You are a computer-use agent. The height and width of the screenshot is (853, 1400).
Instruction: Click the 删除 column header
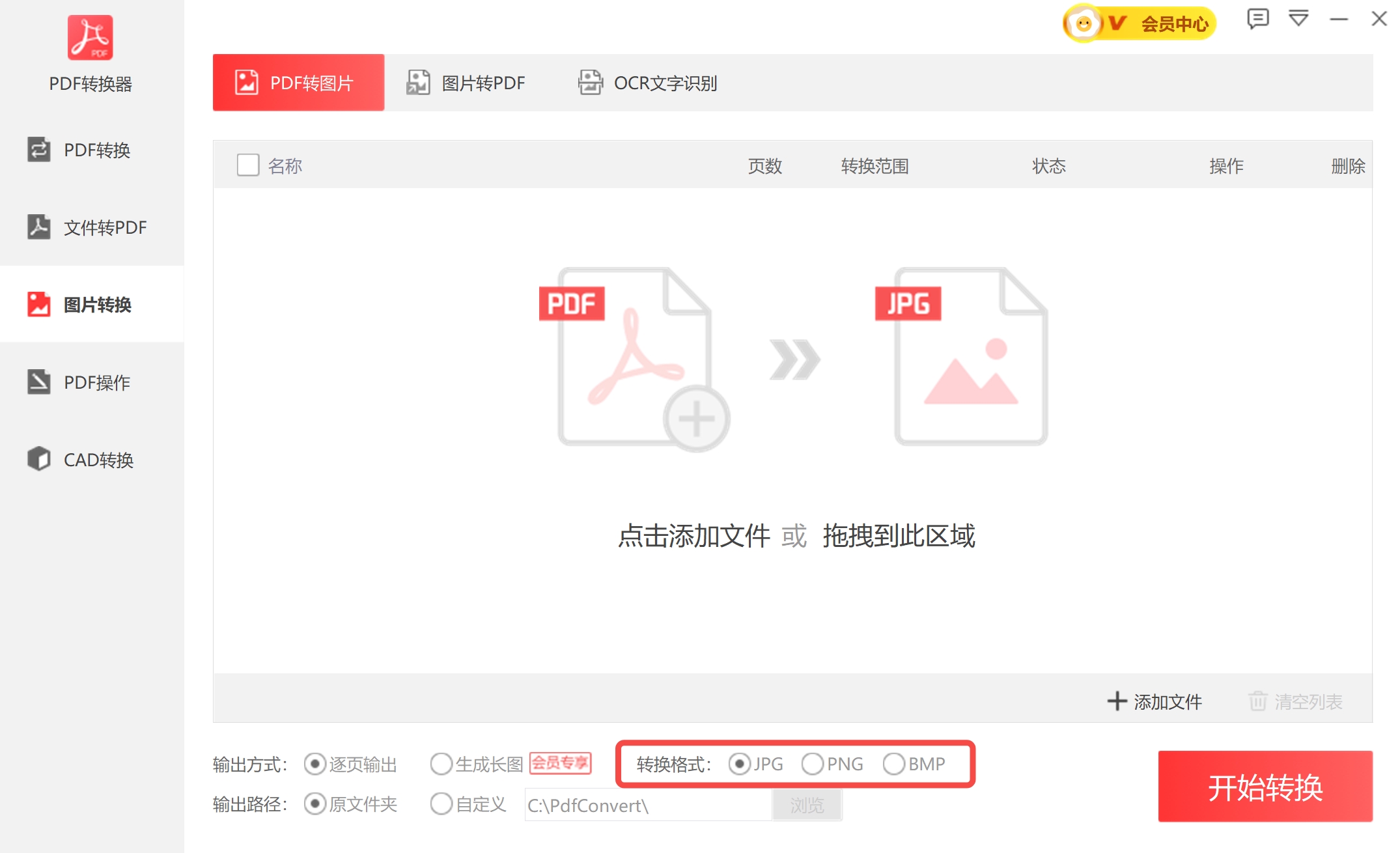(1348, 166)
